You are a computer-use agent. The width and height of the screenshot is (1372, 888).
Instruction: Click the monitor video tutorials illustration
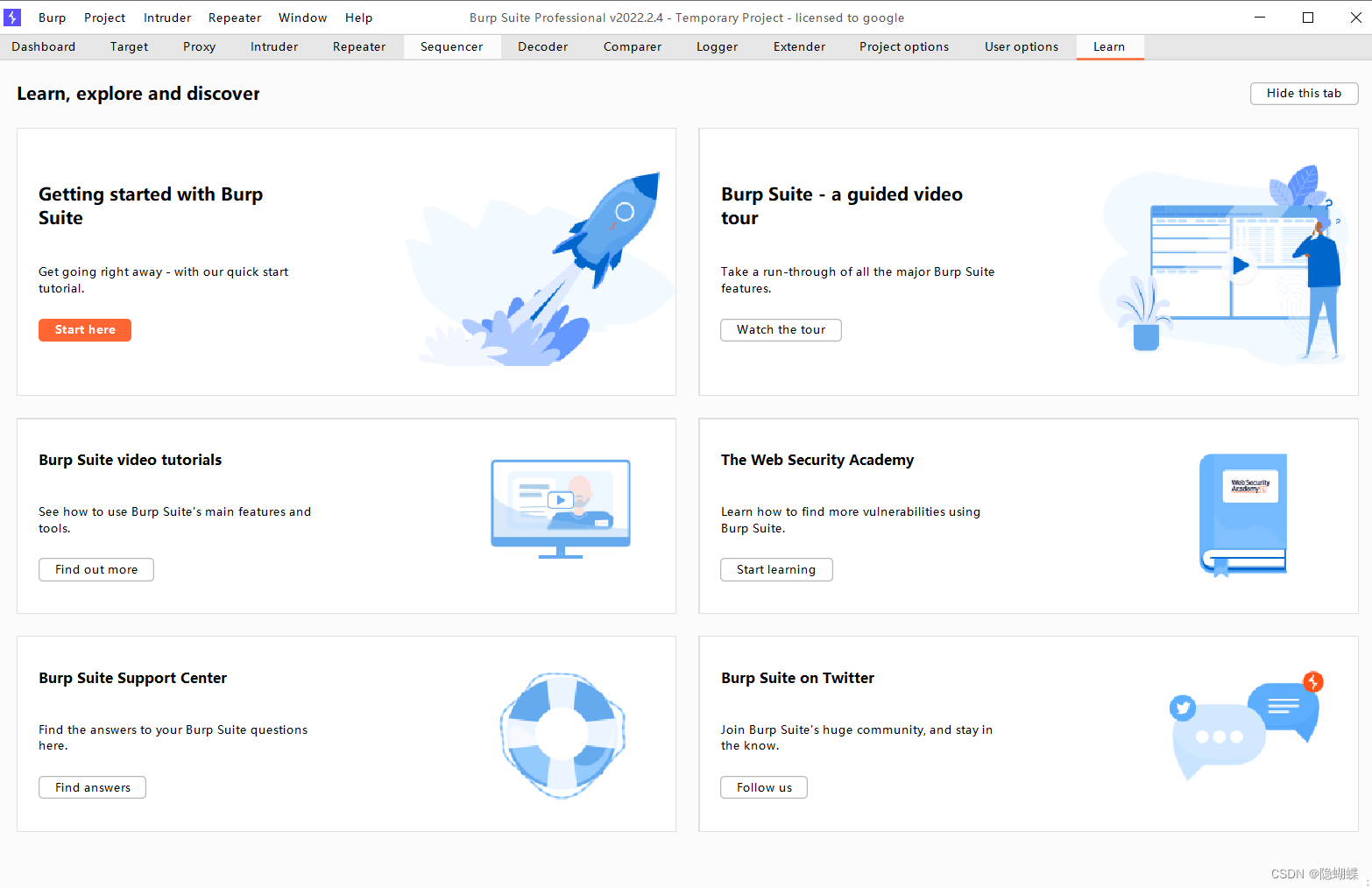tap(561, 509)
